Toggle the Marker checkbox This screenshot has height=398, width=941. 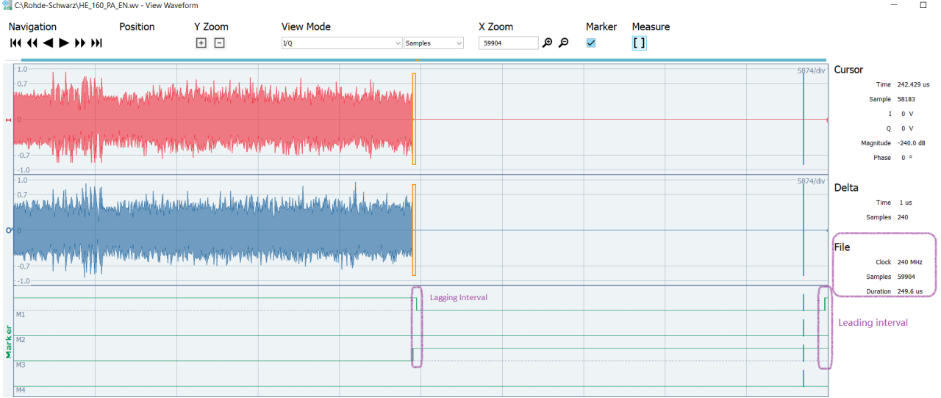point(591,43)
